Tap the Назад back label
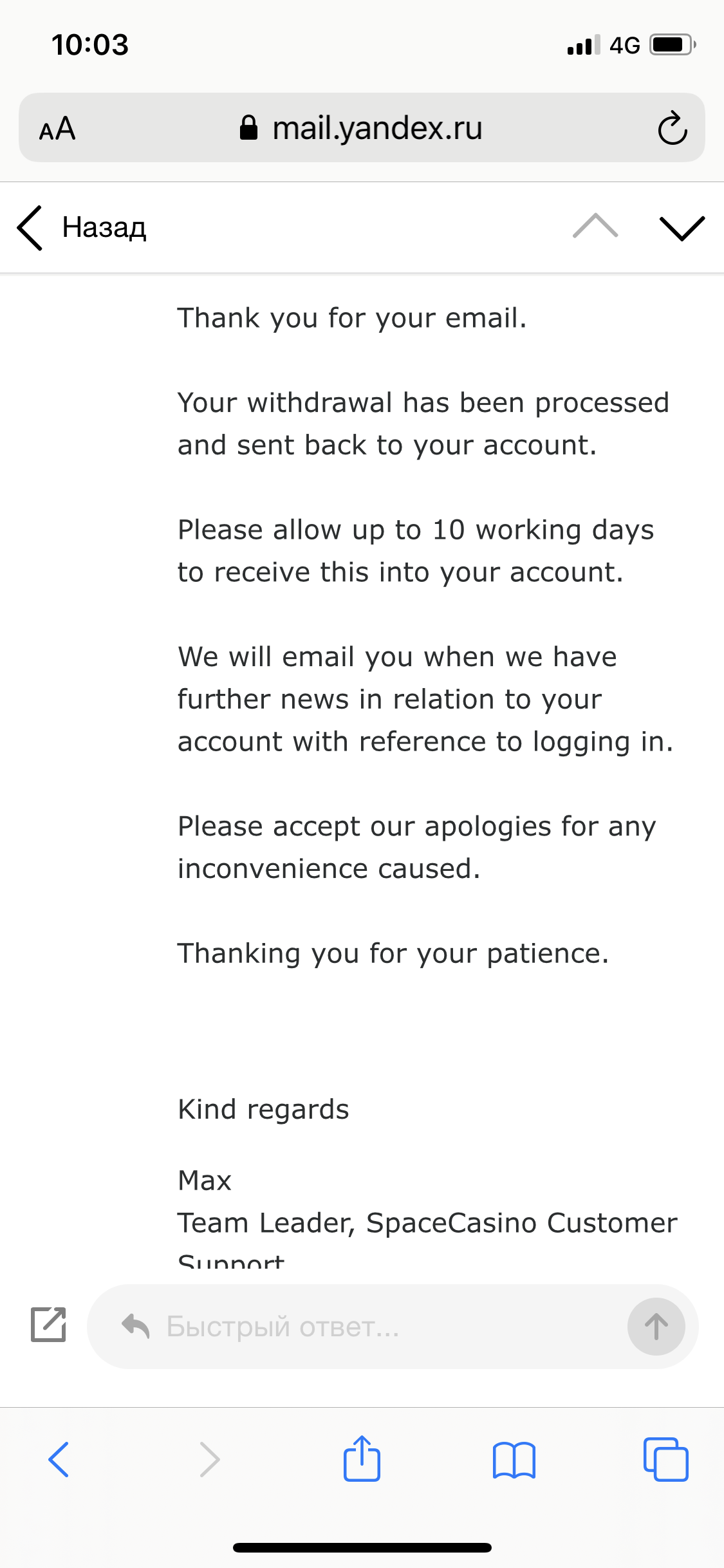 coord(104,228)
